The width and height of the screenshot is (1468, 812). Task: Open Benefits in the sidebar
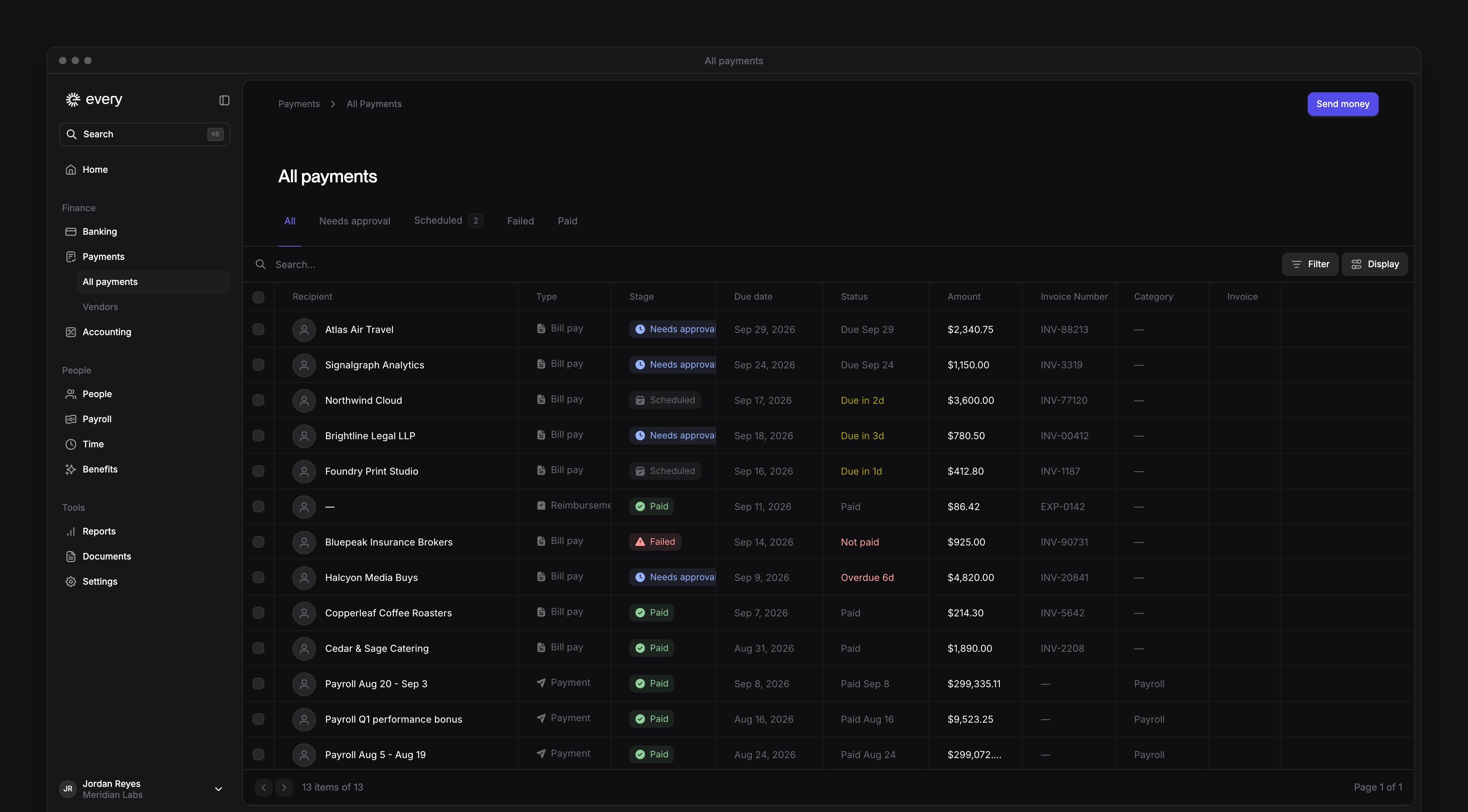pyautogui.click(x=144, y=469)
